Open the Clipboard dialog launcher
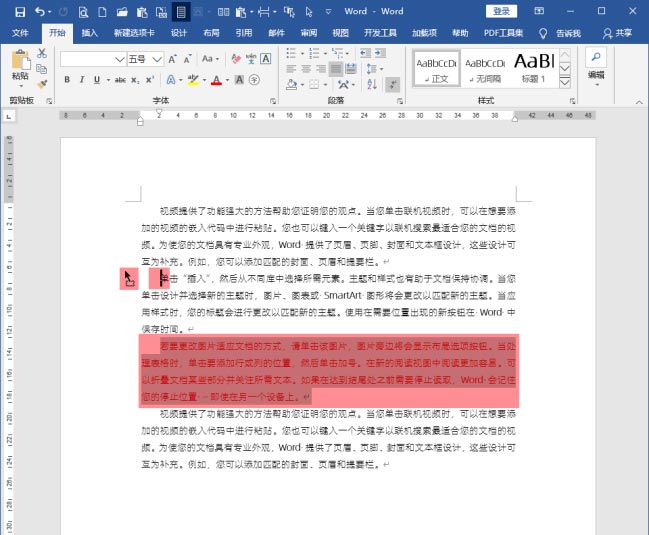649x535 pixels. point(49,101)
